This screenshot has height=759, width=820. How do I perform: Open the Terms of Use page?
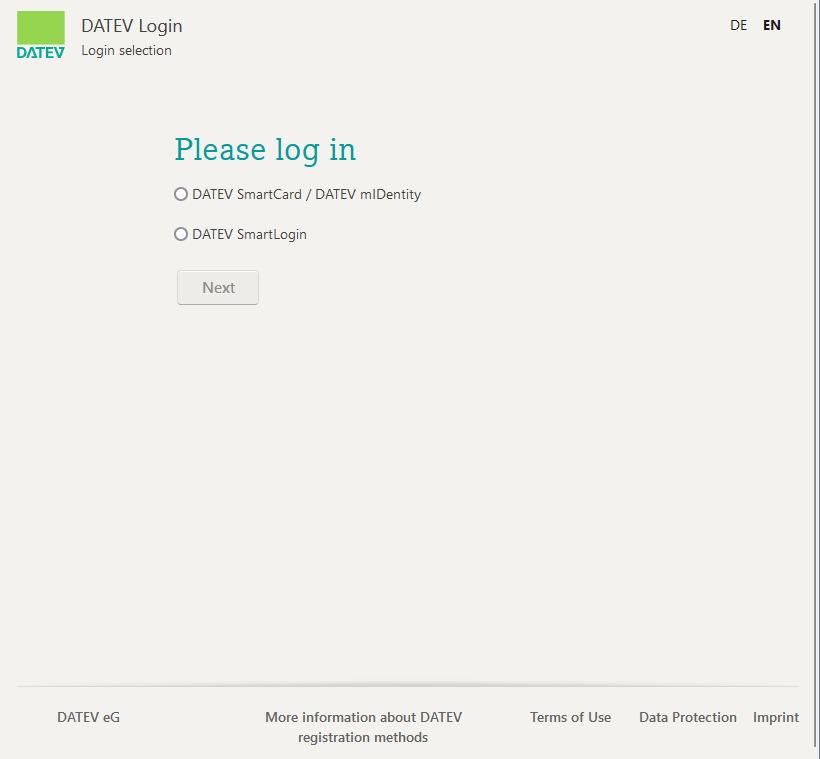pyautogui.click(x=570, y=717)
